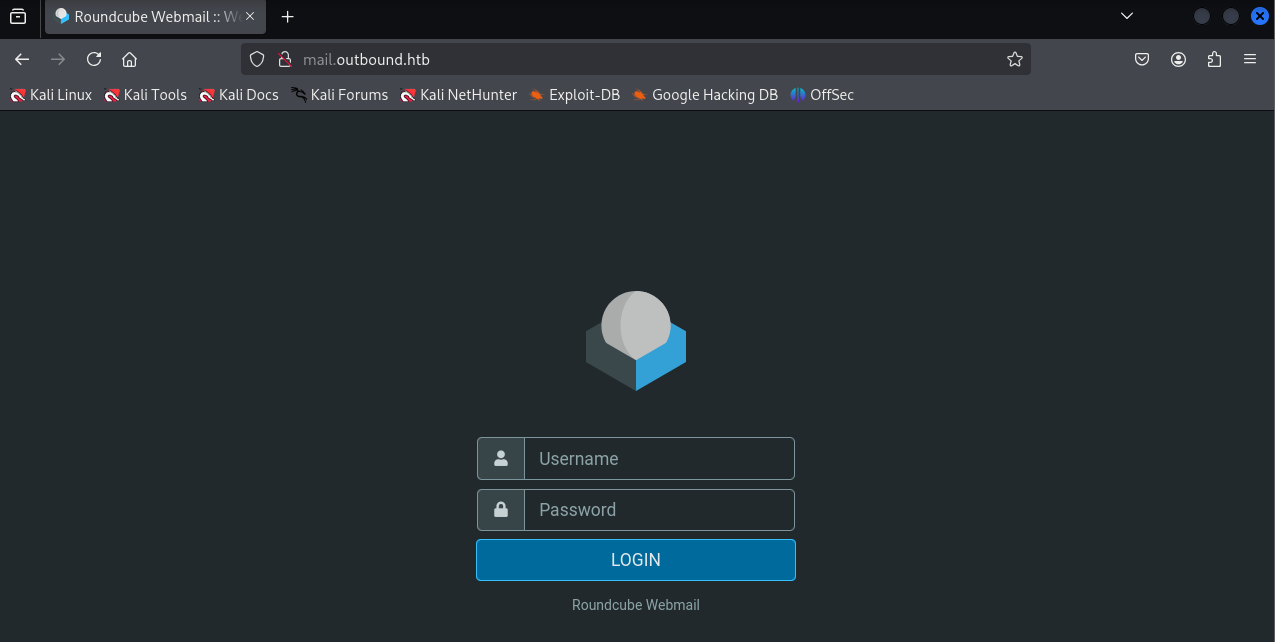The width and height of the screenshot is (1275, 642).
Task: Open the Firefox extensions puzzle icon
Action: 1214,59
